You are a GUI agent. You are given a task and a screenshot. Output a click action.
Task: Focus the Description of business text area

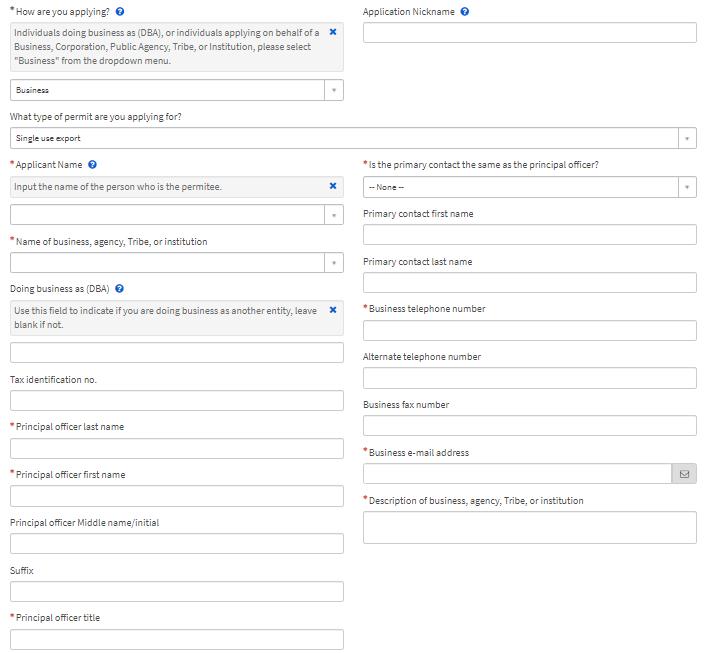(x=529, y=527)
